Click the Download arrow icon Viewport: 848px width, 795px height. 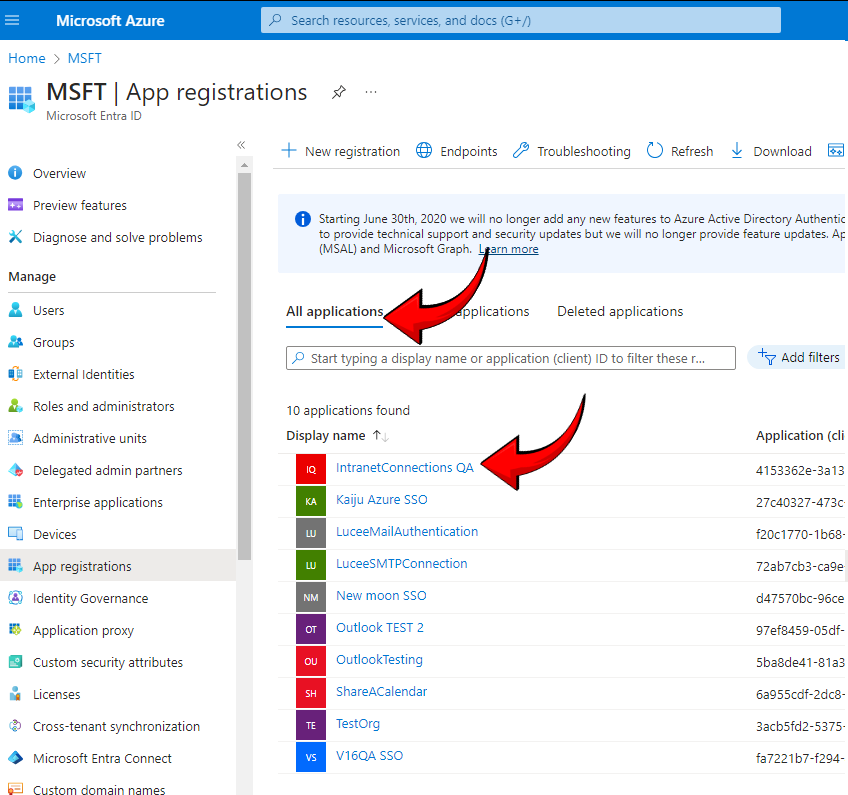coord(737,150)
